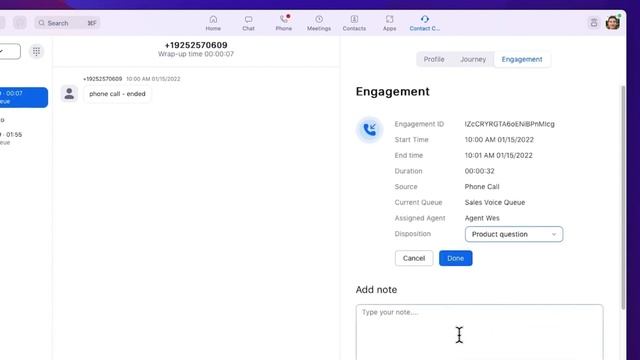Click the Duration value 00:00:32
Viewport: 640px width, 360px height.
(x=480, y=171)
